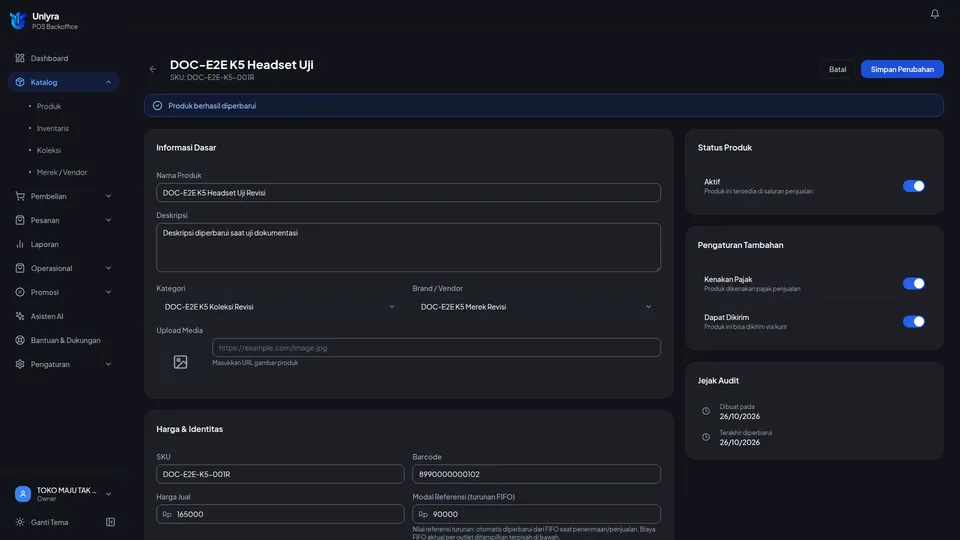Viewport: 960px width, 540px height.
Task: Expand the Operasional menu chevron
Action: pos(108,268)
